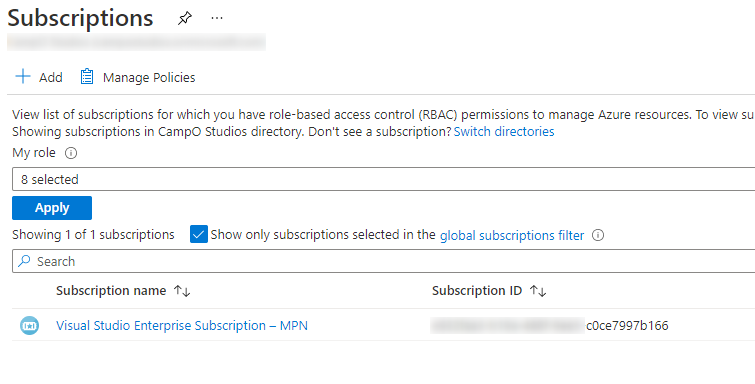This screenshot has height=384, width=755.
Task: Sort by Subscription name column arrows
Action: click(182, 291)
